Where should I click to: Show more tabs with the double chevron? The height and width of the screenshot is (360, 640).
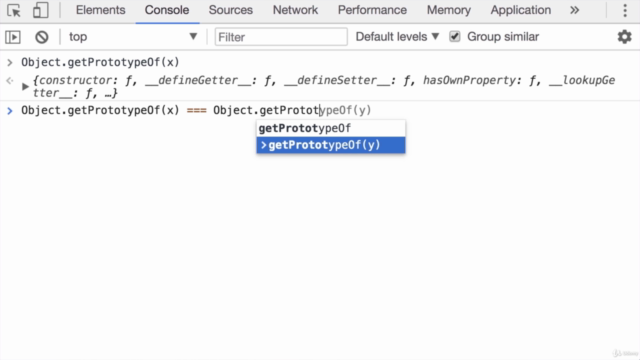click(x=574, y=10)
